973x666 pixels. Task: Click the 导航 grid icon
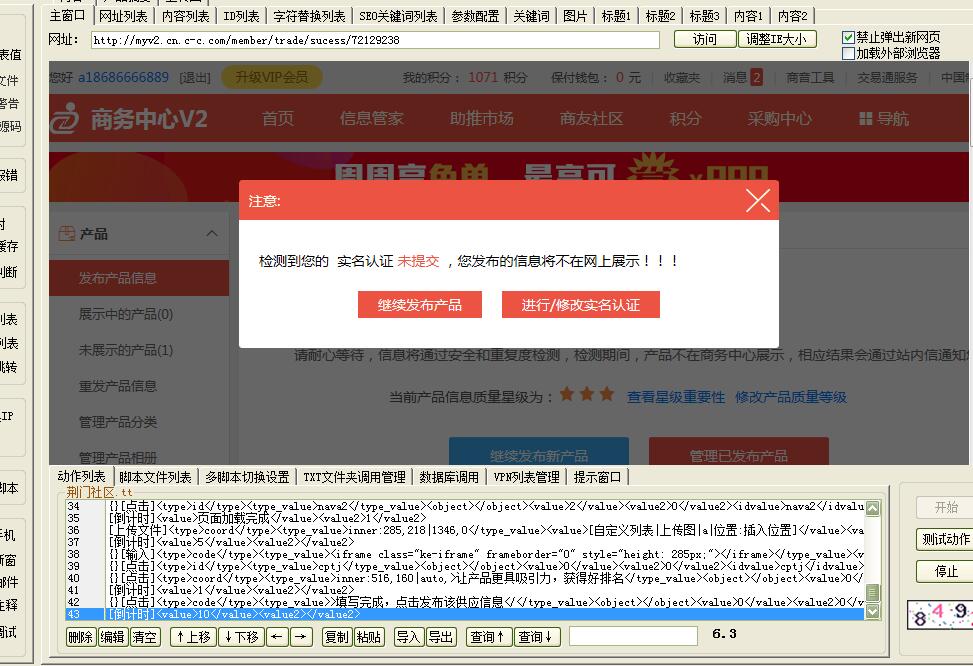(866, 119)
